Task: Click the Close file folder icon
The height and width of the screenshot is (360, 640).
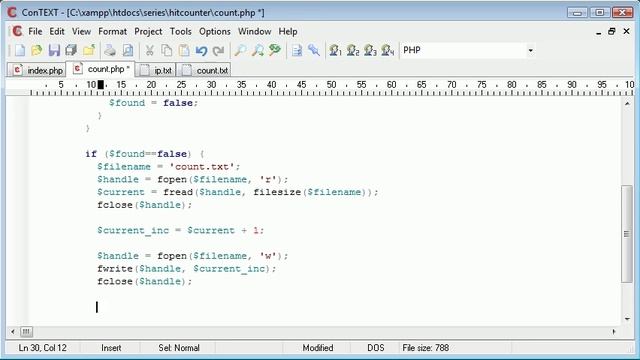Action: coord(89,50)
